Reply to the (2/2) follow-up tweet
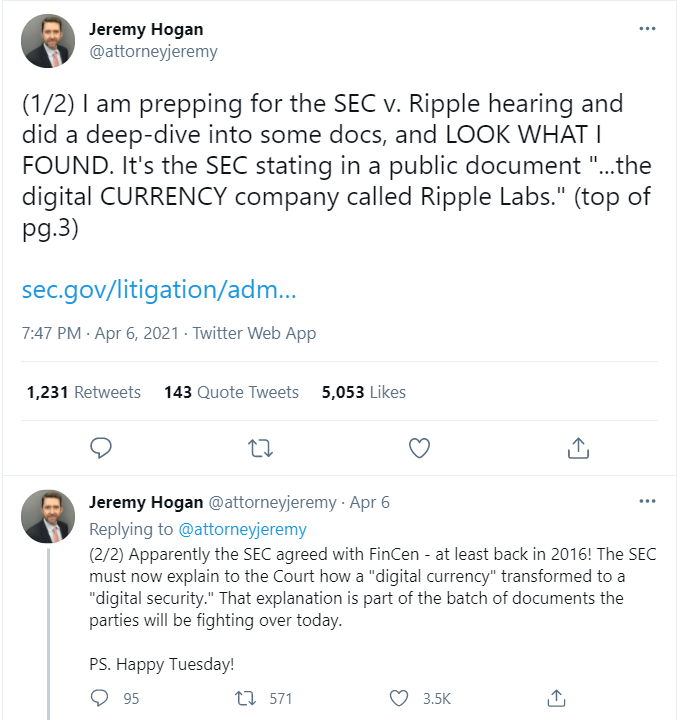 pos(100,697)
